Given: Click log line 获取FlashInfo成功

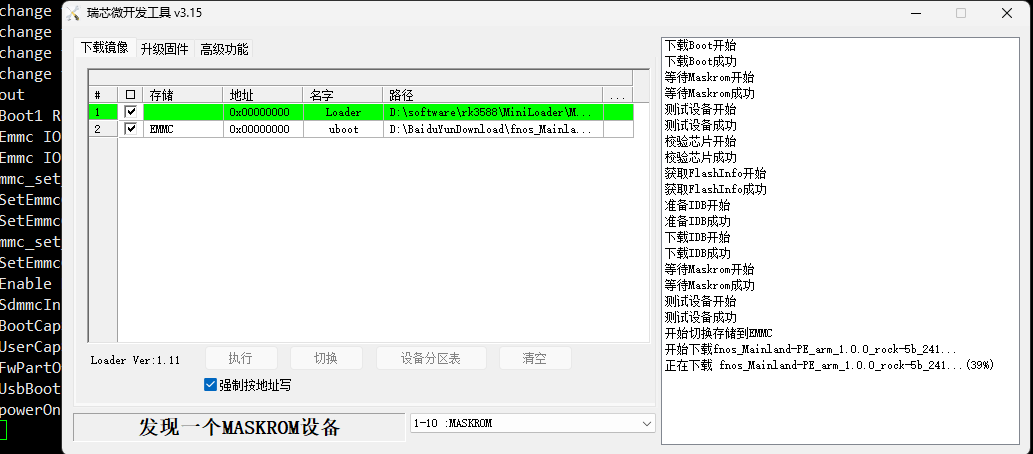Looking at the screenshot, I should pyautogui.click(x=715, y=189).
